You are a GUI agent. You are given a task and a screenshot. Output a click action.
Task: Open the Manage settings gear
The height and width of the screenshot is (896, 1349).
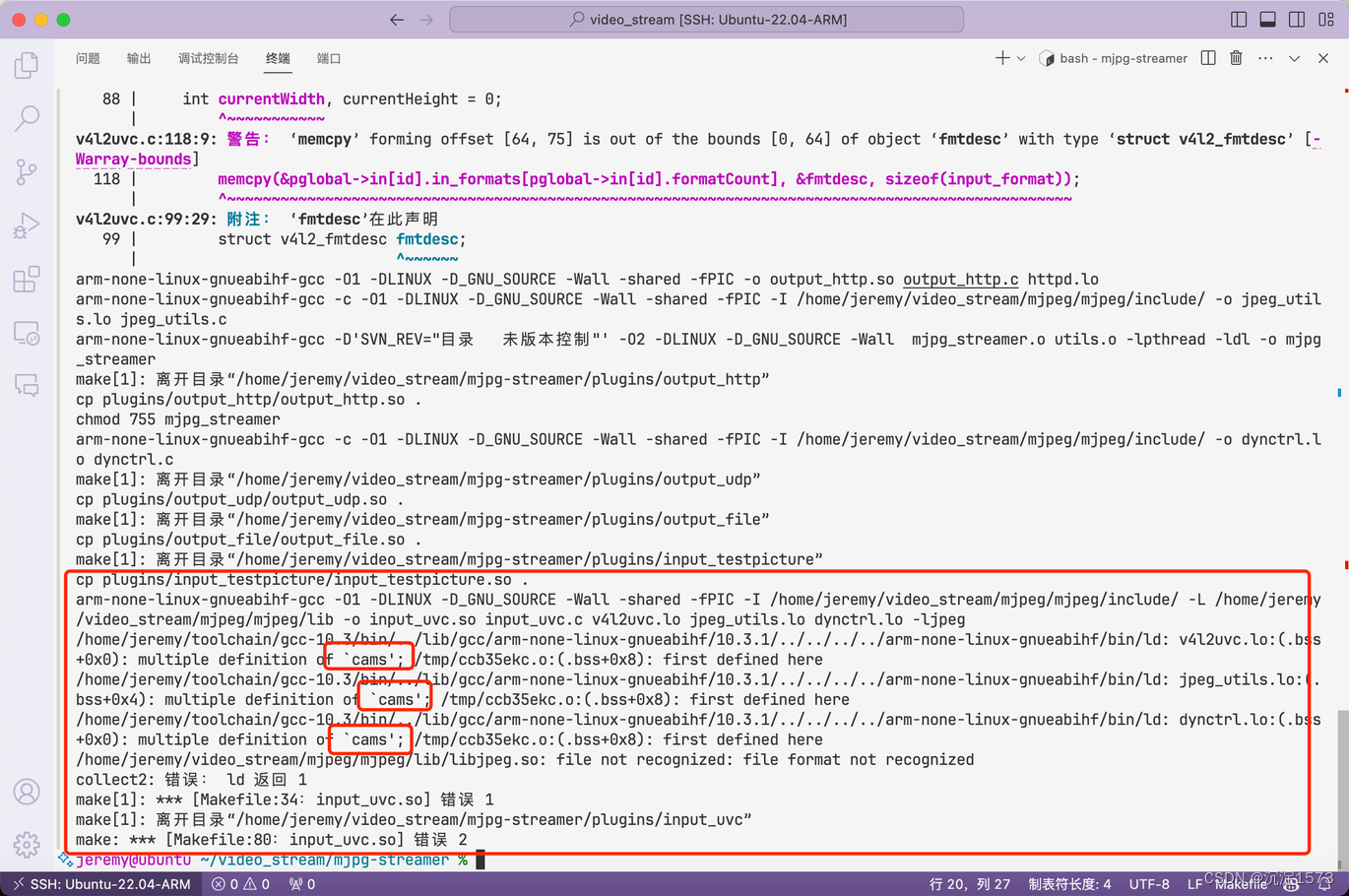[27, 844]
